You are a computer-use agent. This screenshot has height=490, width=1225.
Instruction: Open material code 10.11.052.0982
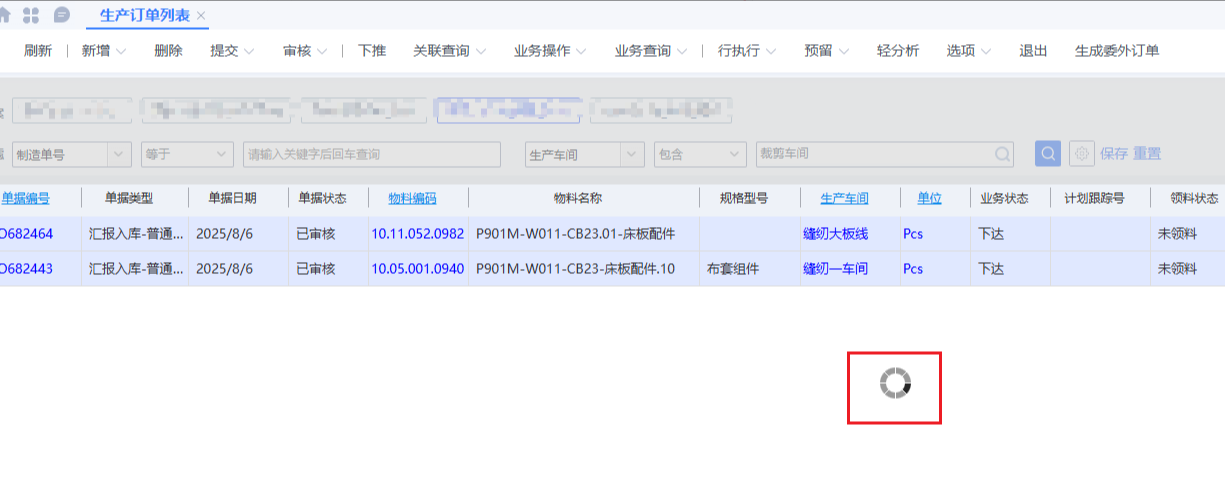(418, 234)
